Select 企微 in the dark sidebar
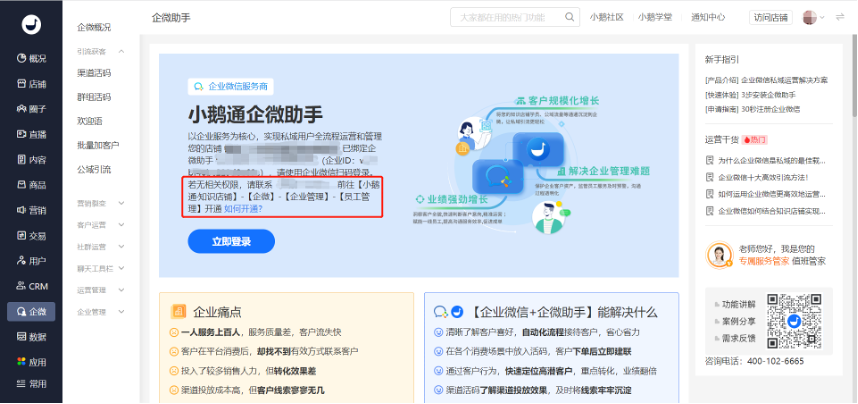This screenshot has width=858, height=404. 31,311
